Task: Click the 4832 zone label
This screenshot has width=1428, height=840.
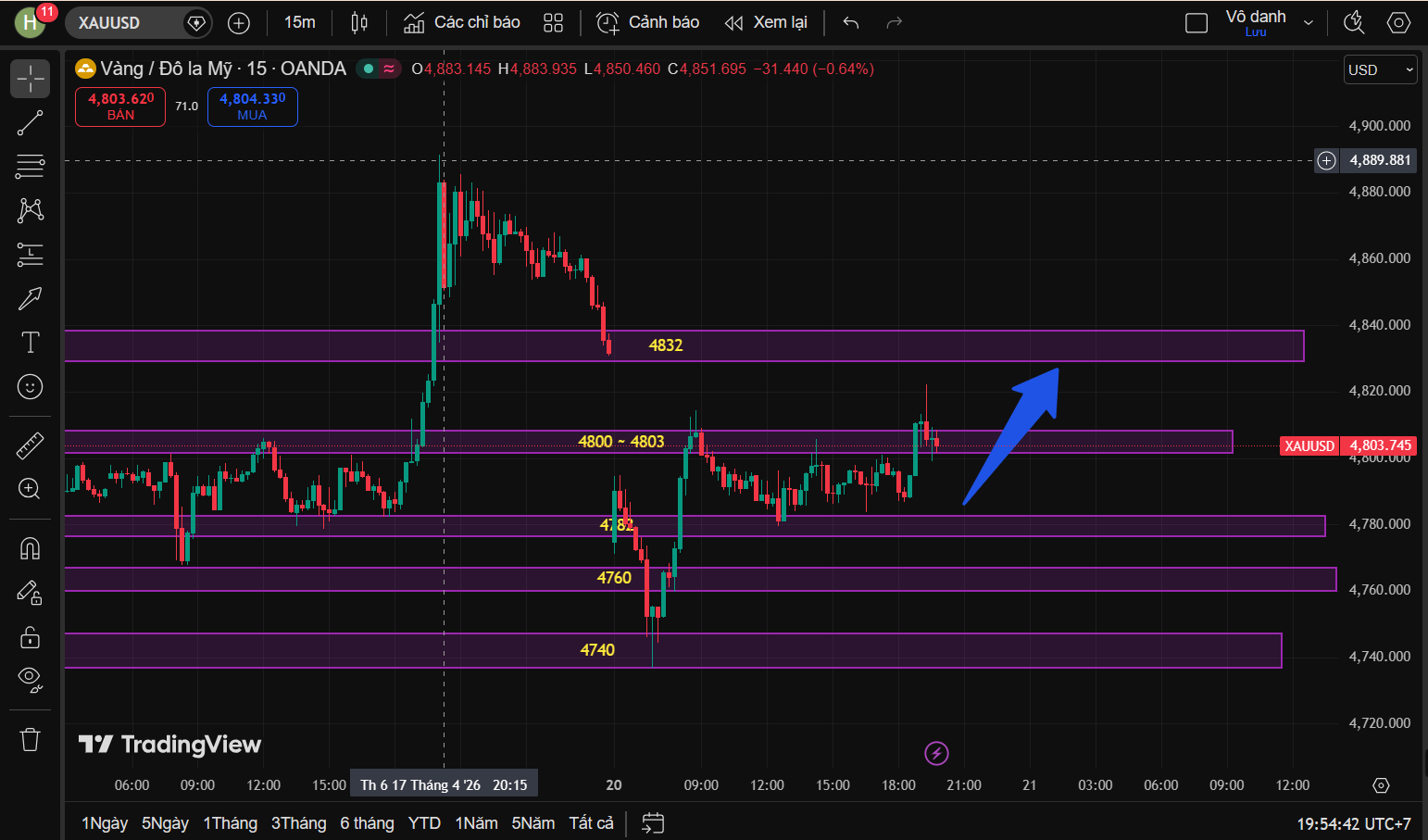Action: click(x=666, y=345)
